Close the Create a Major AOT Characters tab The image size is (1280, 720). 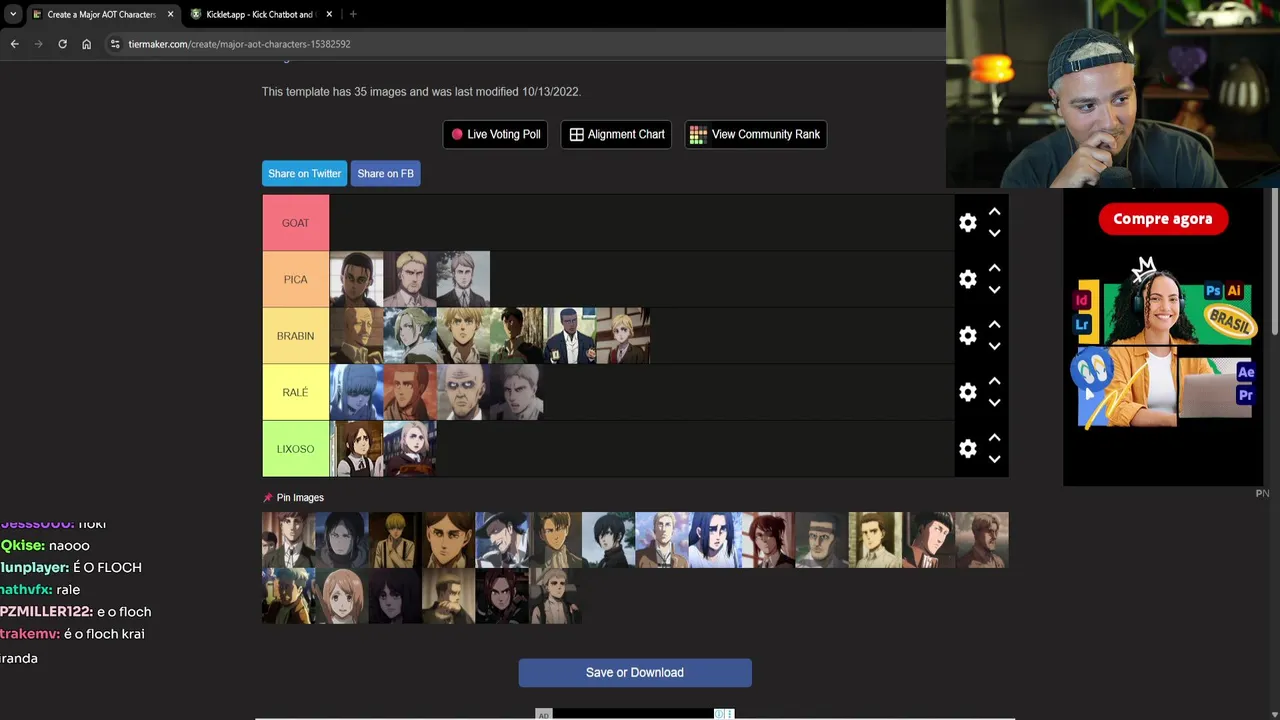(170, 14)
